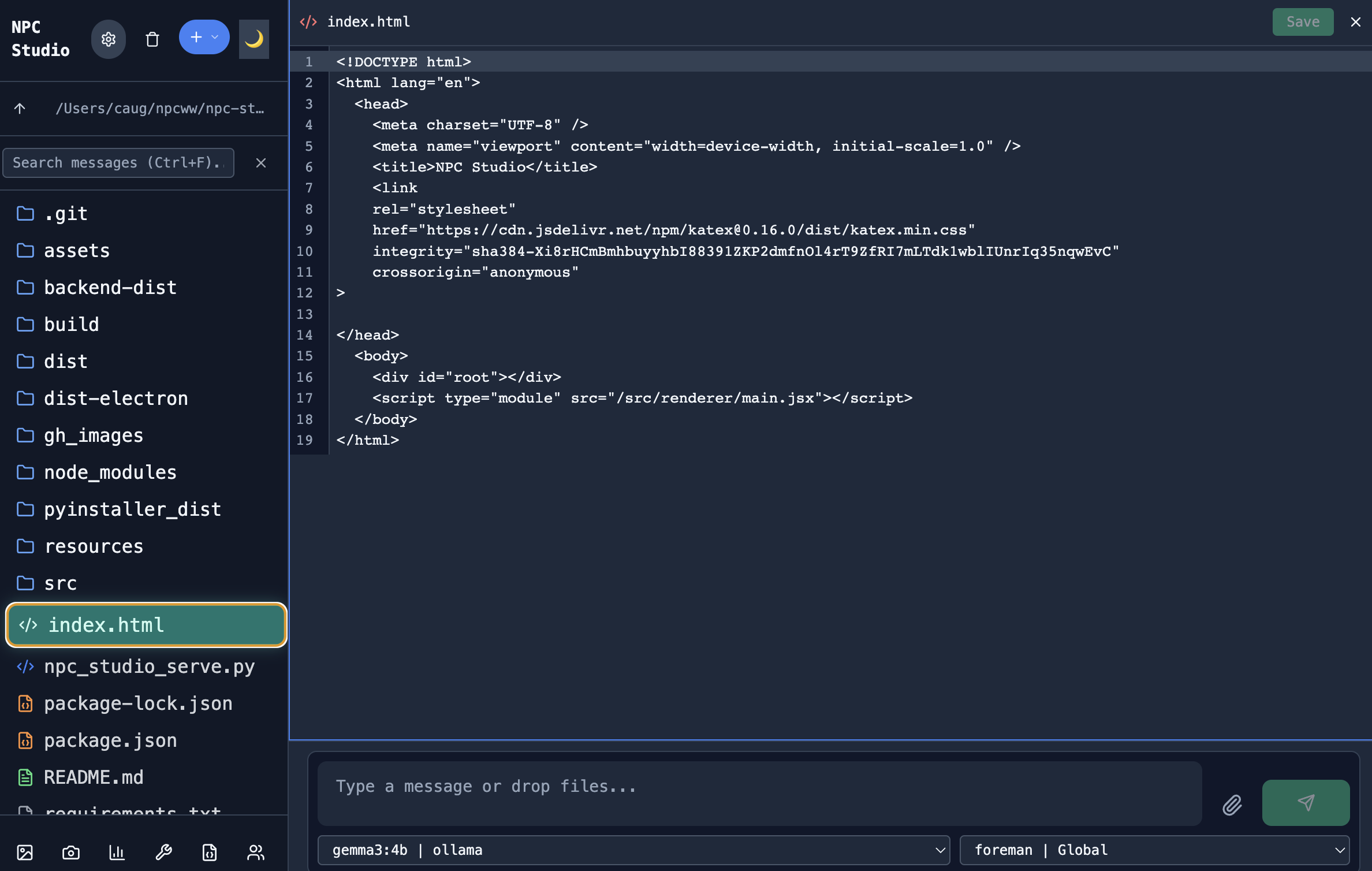Open the node_modules folder
The image size is (1372, 871).
[x=110, y=472]
